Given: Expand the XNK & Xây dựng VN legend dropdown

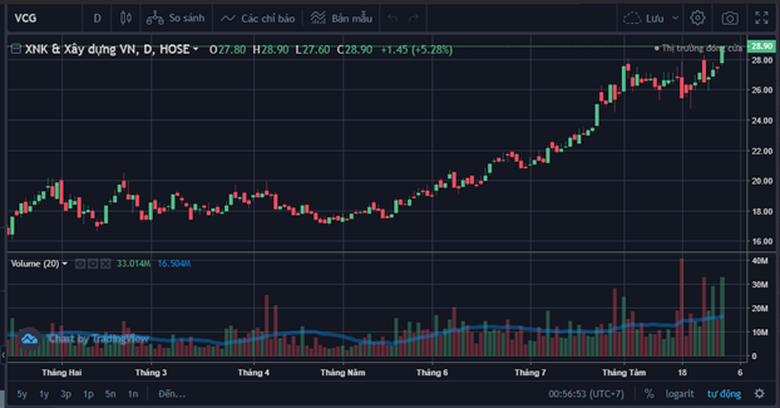Looking at the screenshot, I should (195, 49).
